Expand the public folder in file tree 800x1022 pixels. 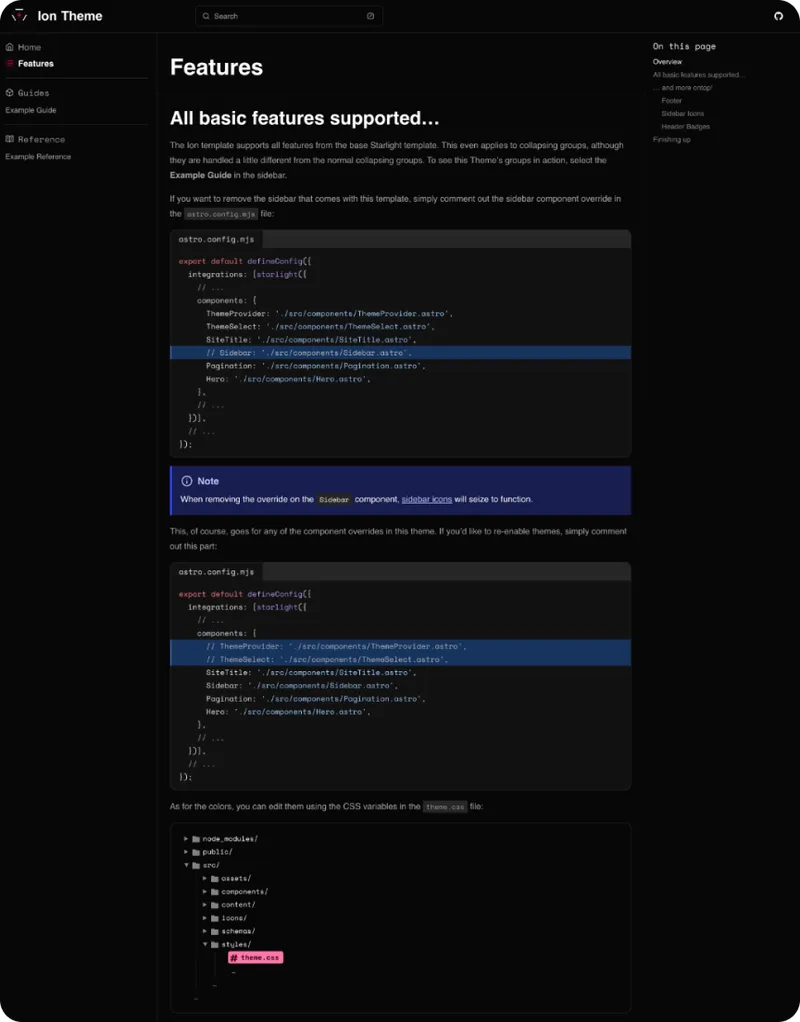click(186, 852)
